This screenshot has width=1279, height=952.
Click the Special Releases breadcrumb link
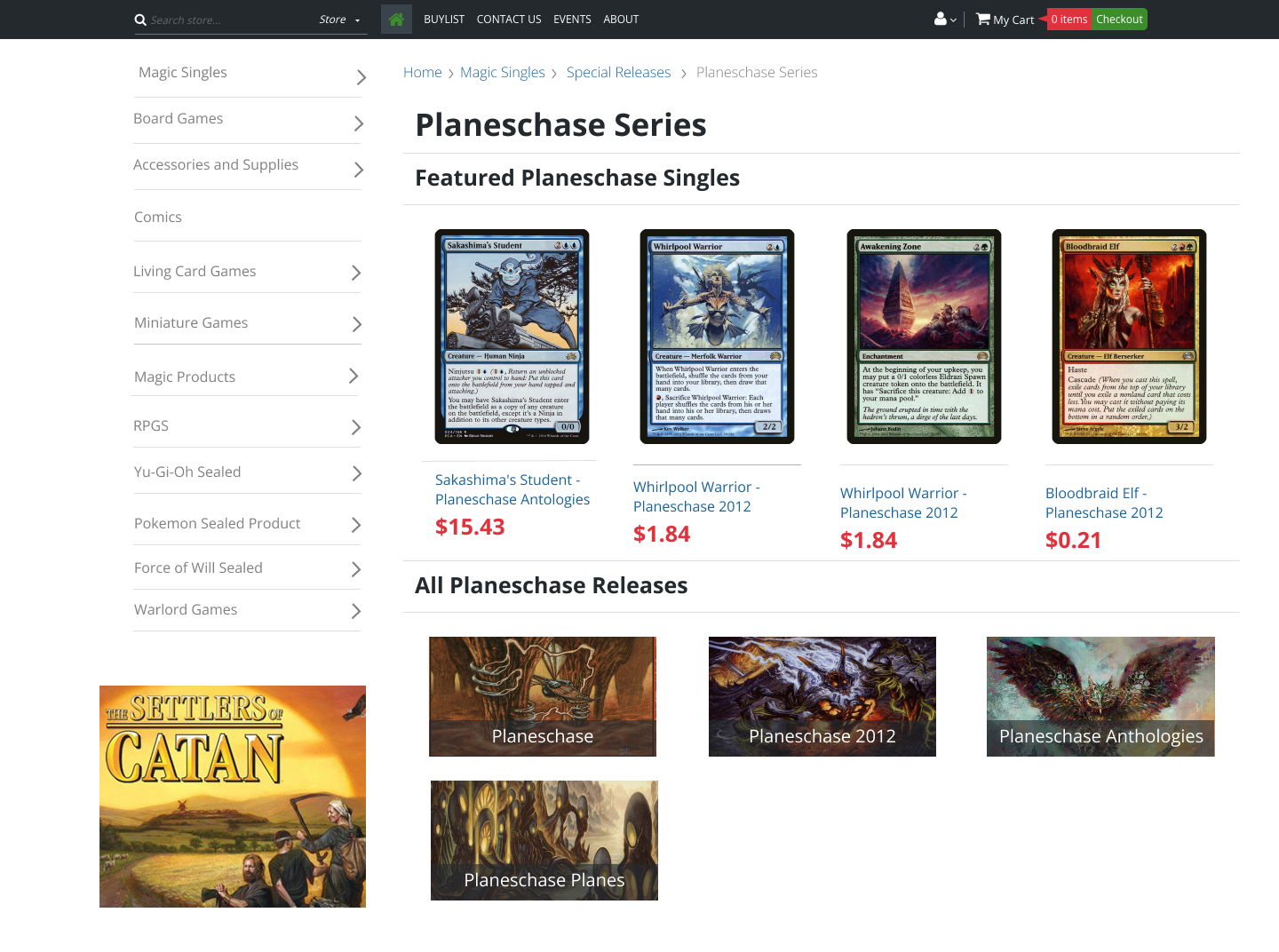tap(619, 73)
